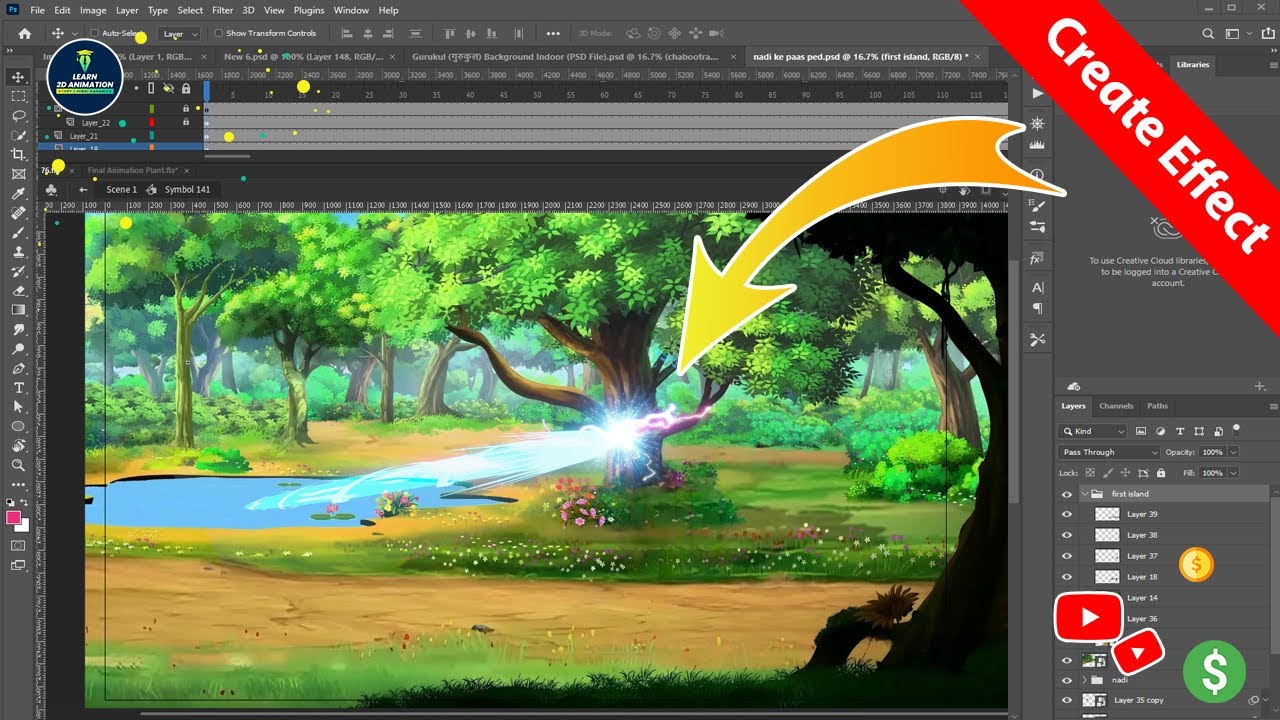Select the Frame tool
Screen dimensions: 1280x720
(x=18, y=174)
